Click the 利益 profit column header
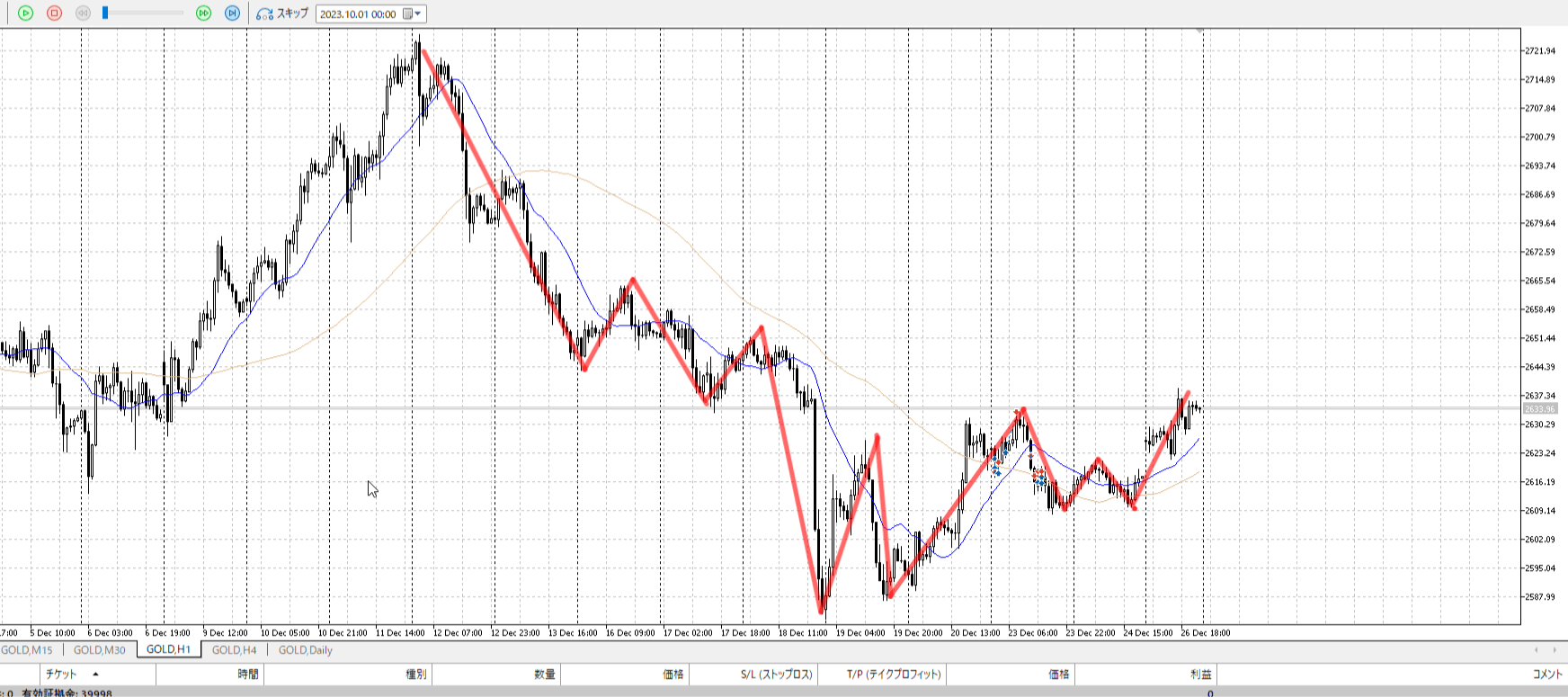 pyautogui.click(x=1200, y=675)
